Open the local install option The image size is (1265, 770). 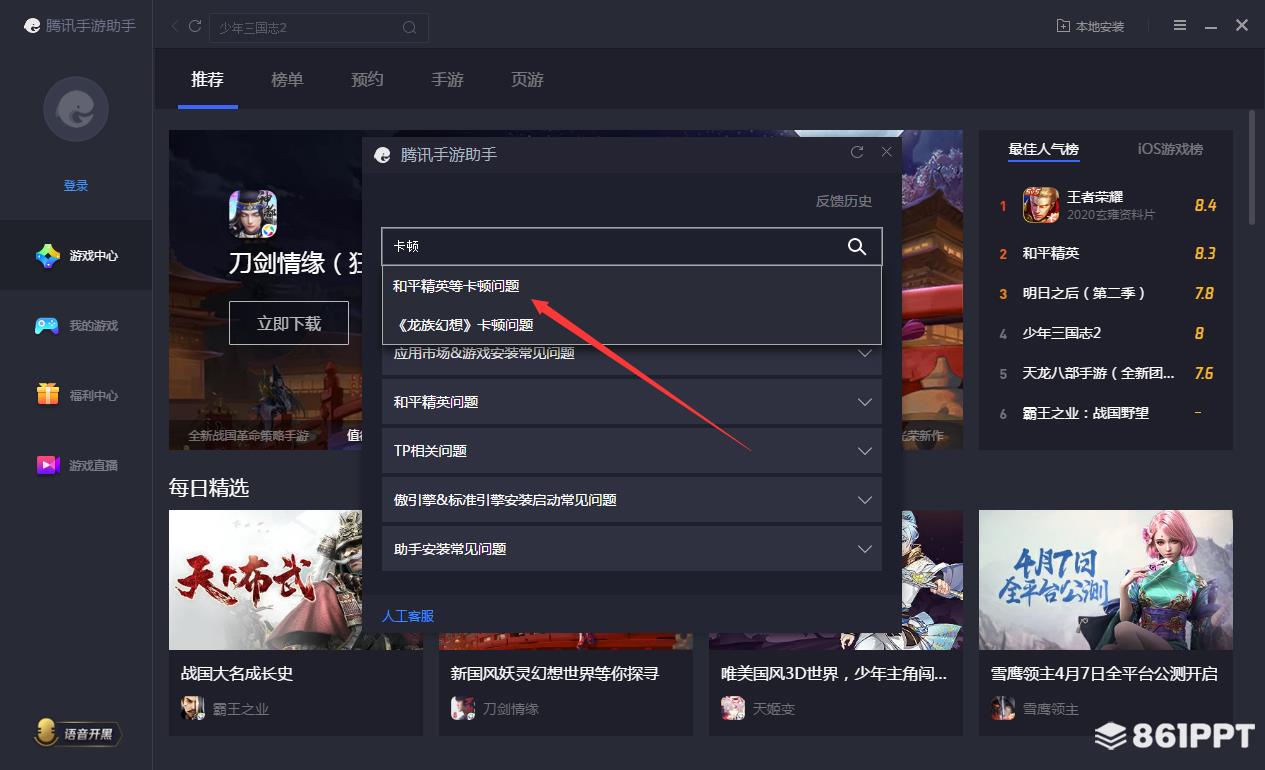(1090, 26)
